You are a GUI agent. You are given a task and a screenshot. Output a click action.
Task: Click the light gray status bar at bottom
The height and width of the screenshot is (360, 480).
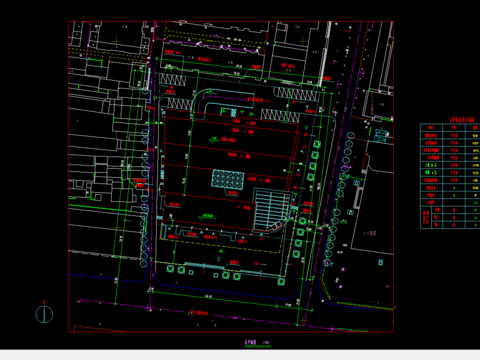point(240,355)
